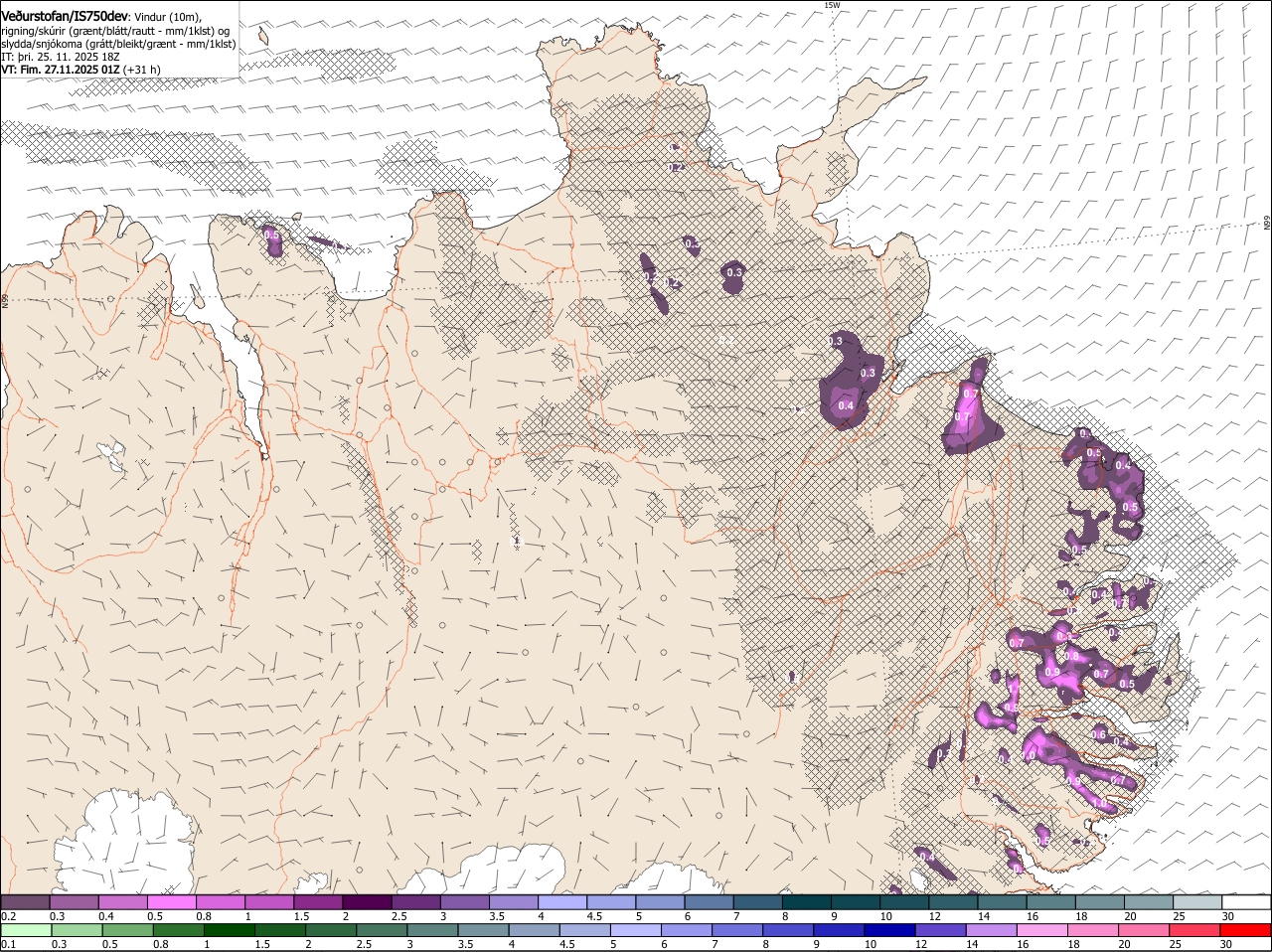Pick the pale grey 25 snow legend swatch
The width and height of the screenshot is (1272, 952).
[1197, 902]
